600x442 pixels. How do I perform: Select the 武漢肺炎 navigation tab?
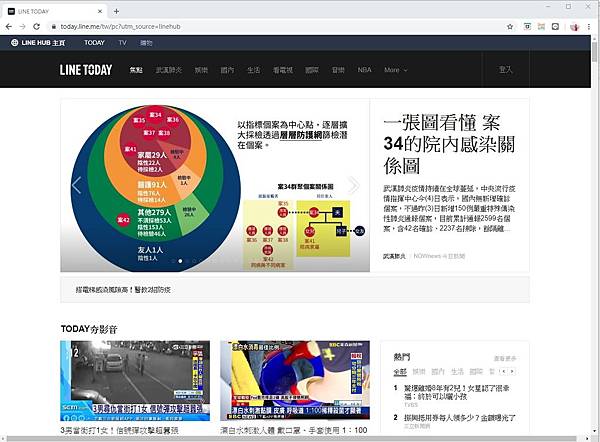point(169,70)
